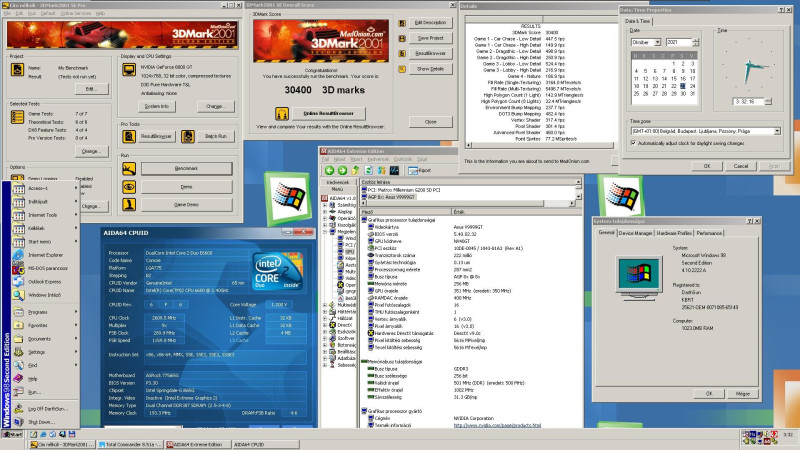Click AIDA64 toolbar Back arrow
This screenshot has width=800, height=450.
click(x=329, y=170)
